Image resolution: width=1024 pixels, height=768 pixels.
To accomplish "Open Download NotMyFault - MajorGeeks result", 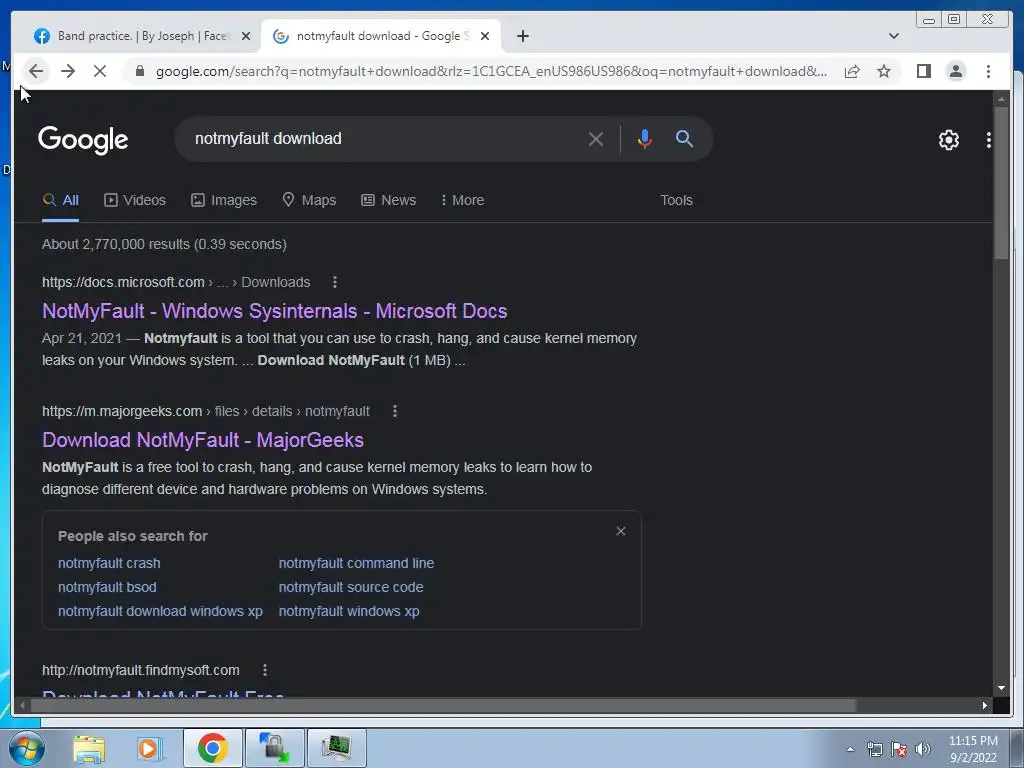I will 202,440.
